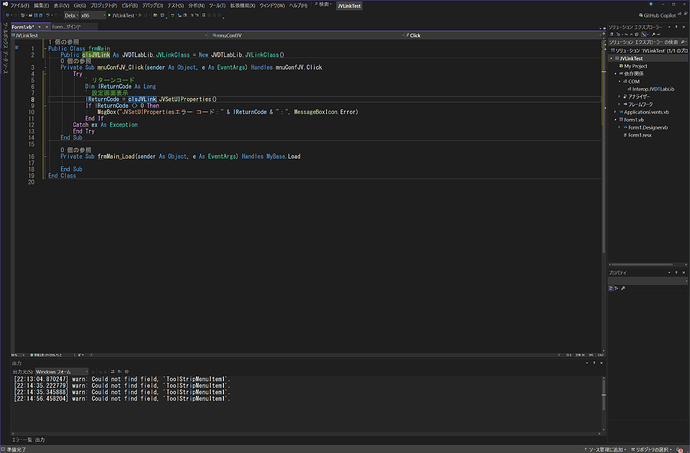The width and height of the screenshot is (690, 453).
Task: Click the start without debugging green arrow icon
Action: [140, 15]
